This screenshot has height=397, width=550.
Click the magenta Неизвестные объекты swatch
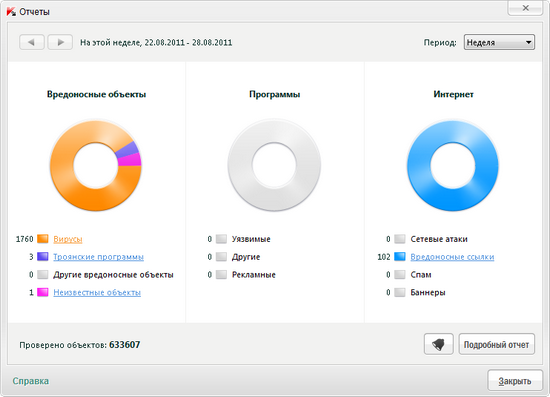[43, 292]
